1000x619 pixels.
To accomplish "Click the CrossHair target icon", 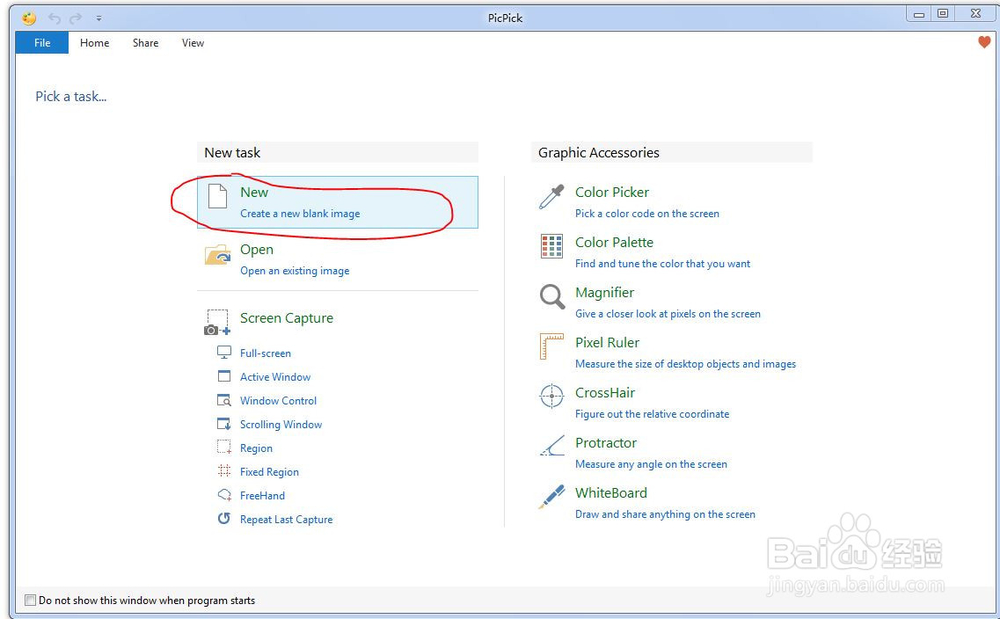I will point(552,396).
